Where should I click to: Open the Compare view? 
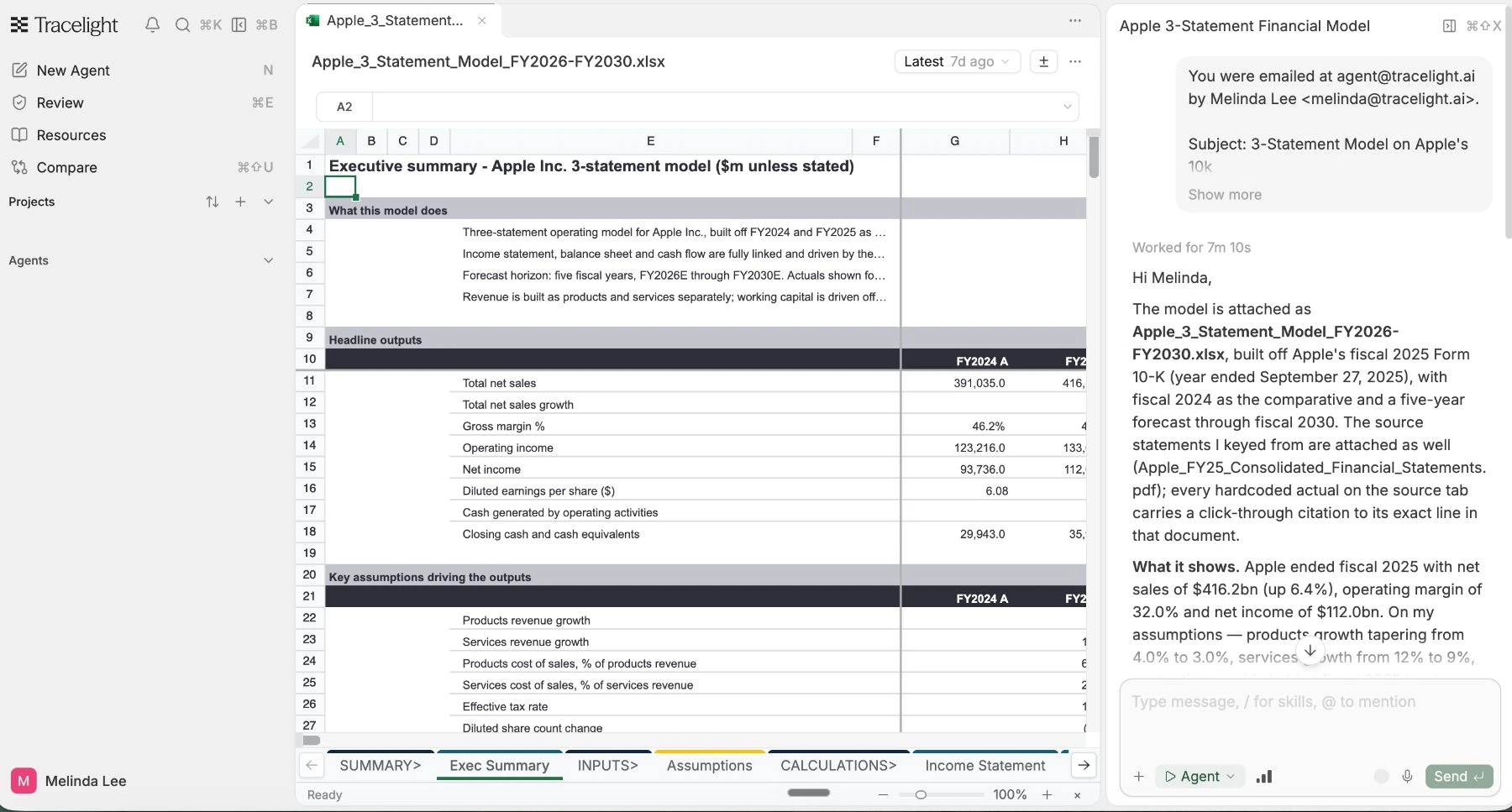click(66, 168)
